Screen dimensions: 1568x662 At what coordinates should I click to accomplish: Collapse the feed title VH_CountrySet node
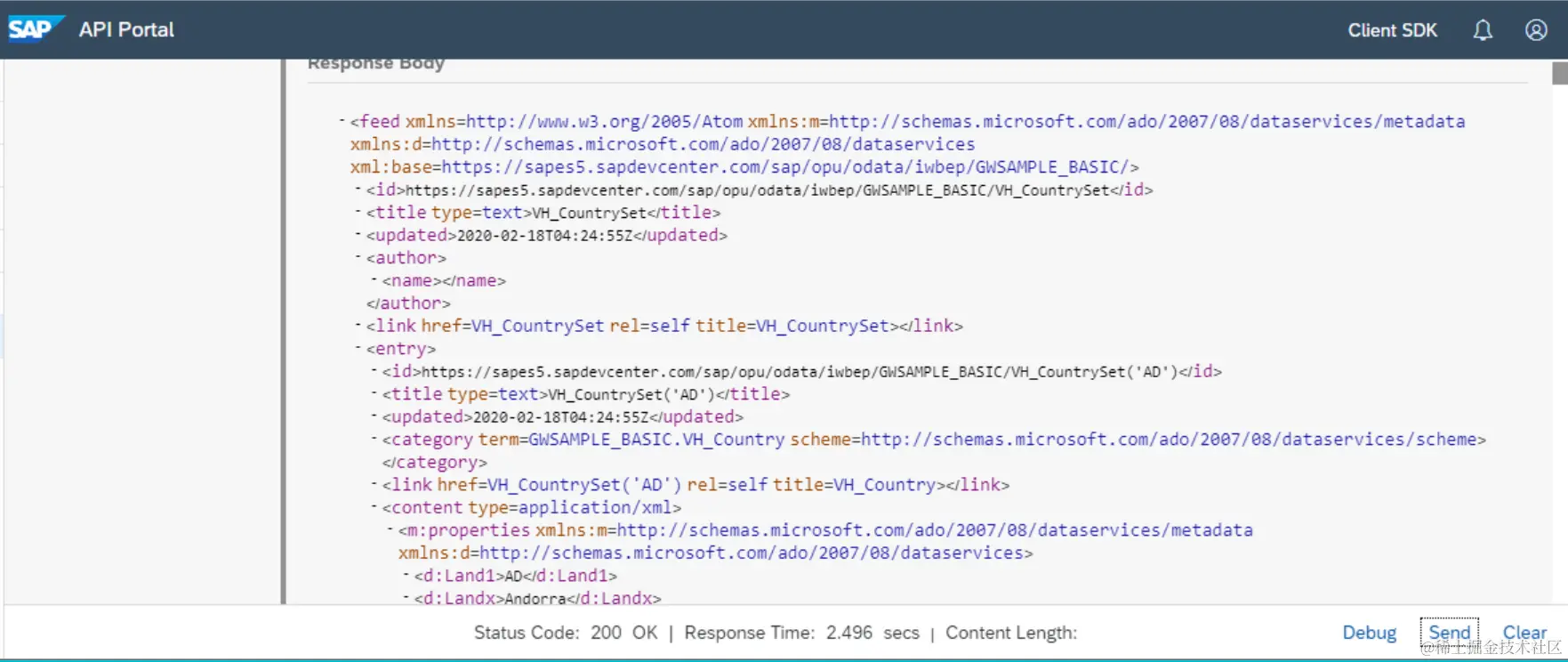pos(358,212)
